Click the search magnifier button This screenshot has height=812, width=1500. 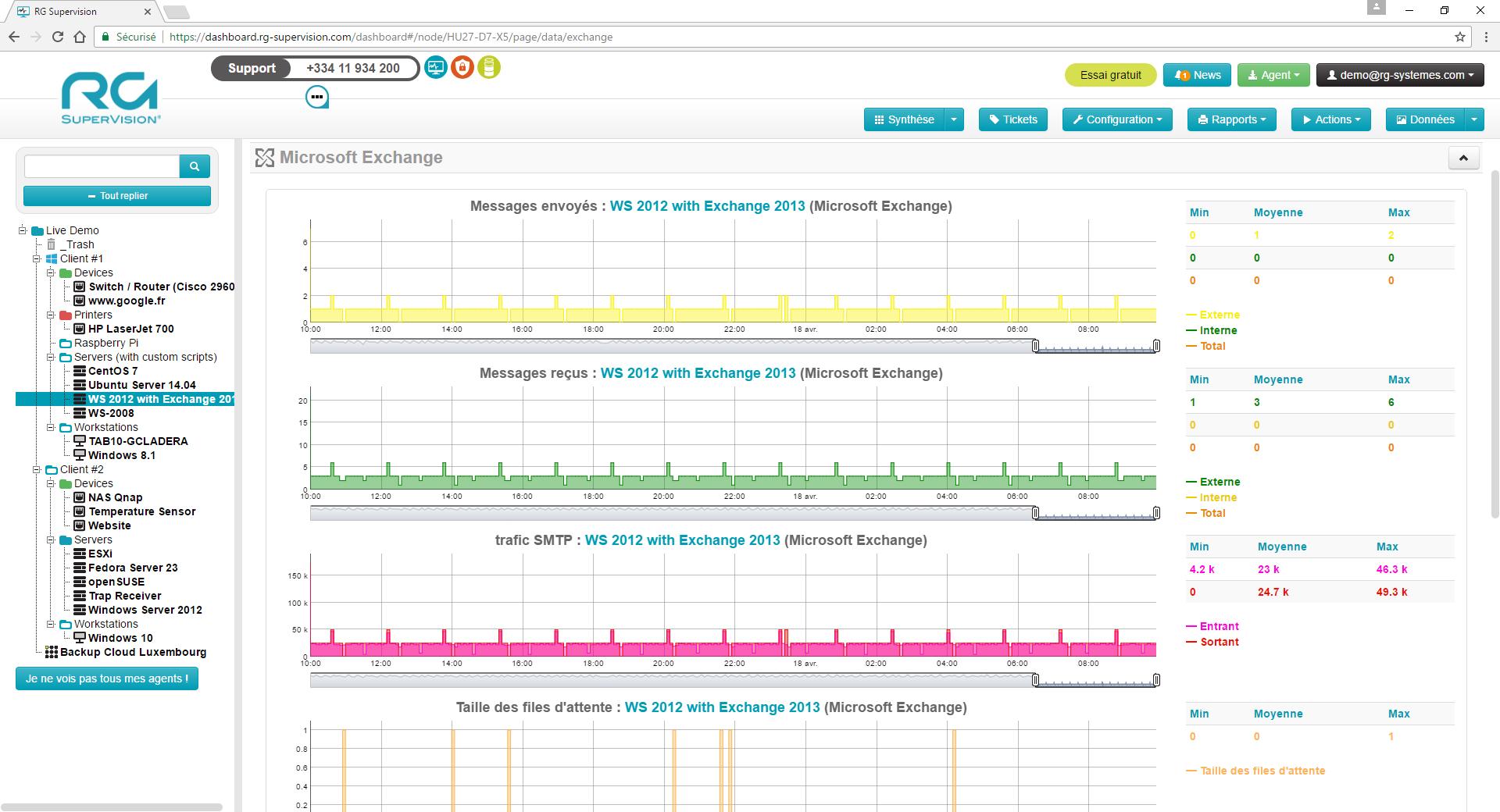[x=195, y=166]
